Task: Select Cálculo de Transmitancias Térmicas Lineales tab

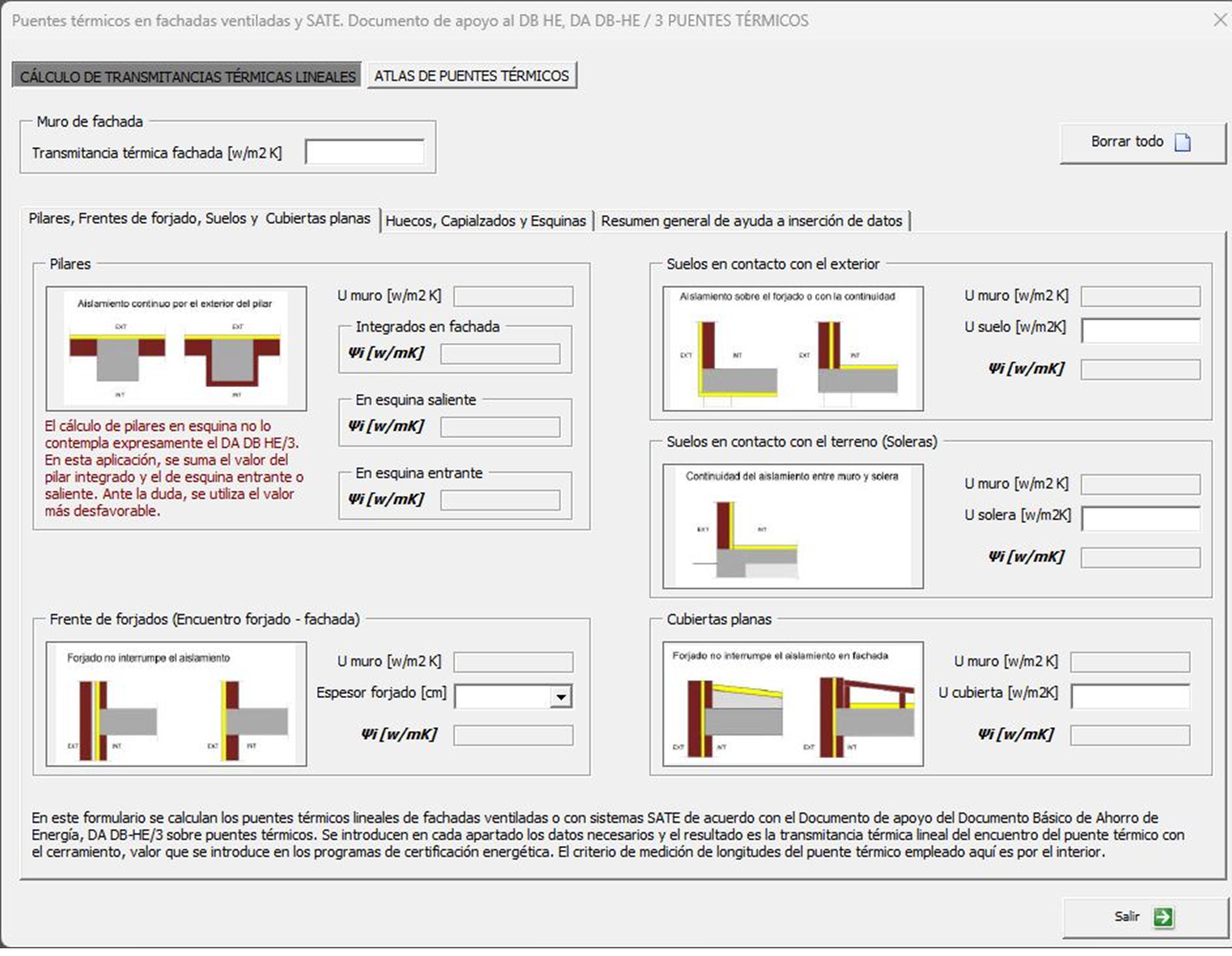Action: [x=187, y=76]
